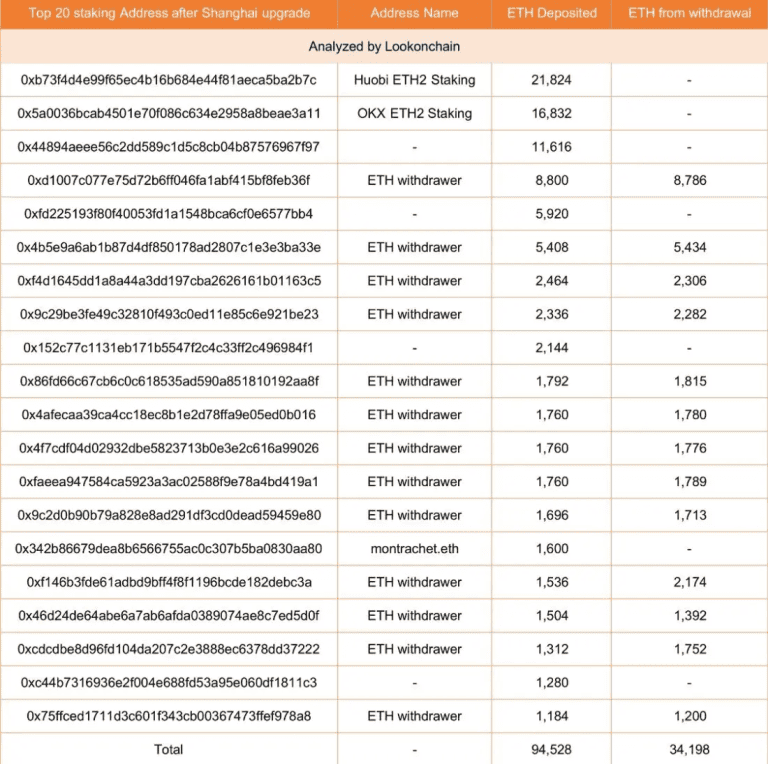Click the Address Name column header
768x764 pixels.
(414, 13)
